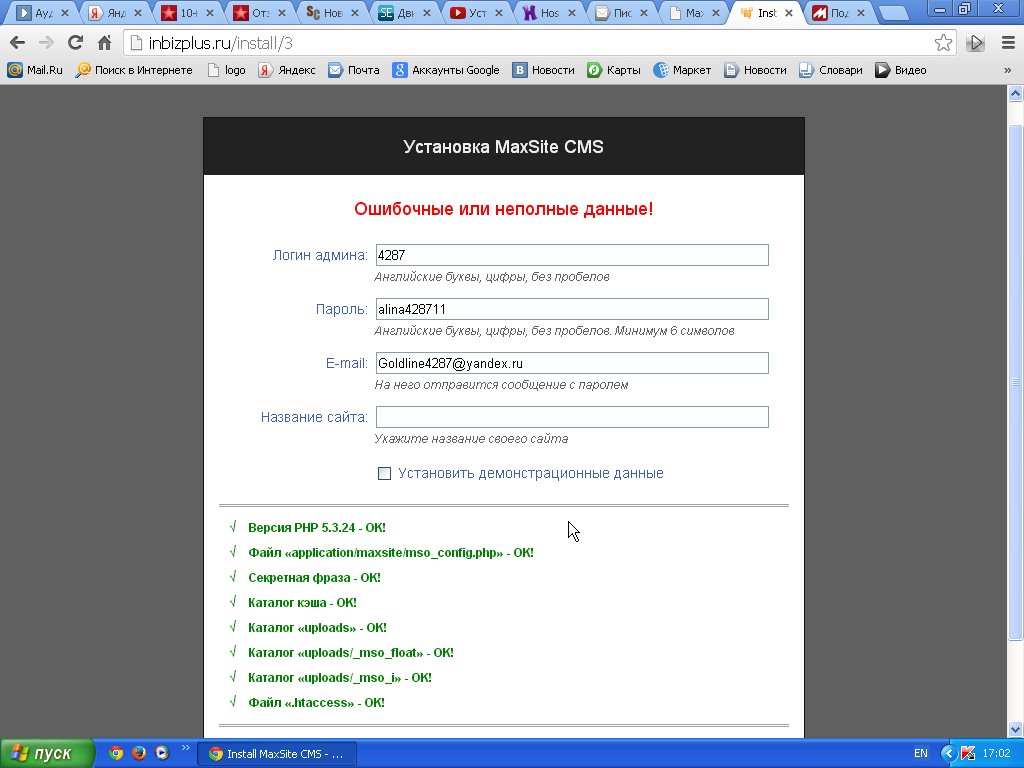Click the text Версия PHP 5.3.24 - OK!
Screen dimensions: 1024x768
[317, 528]
